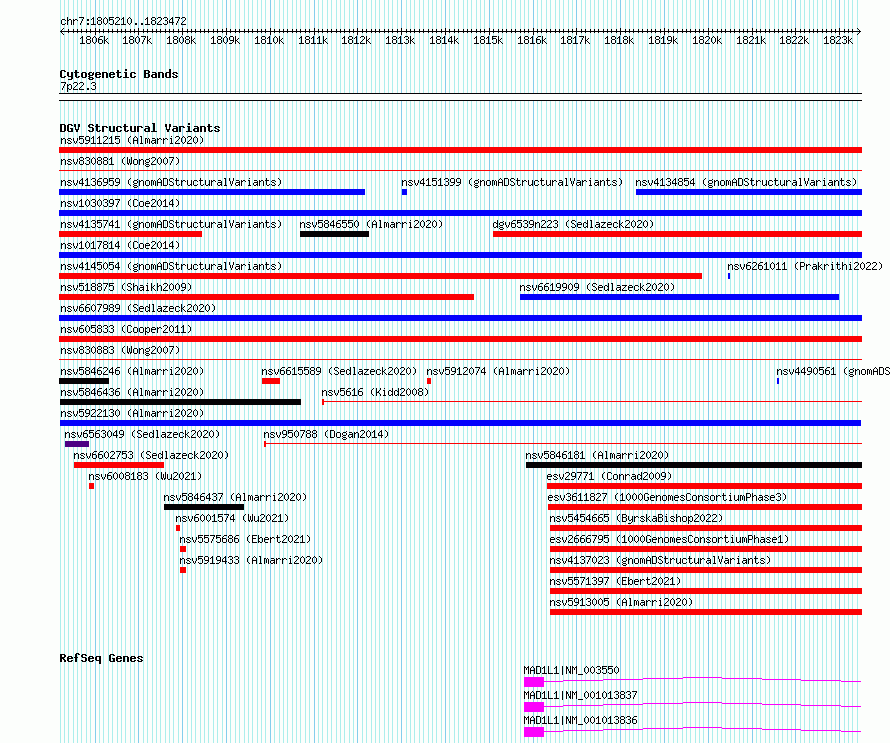The height and width of the screenshot is (743, 890).
Task: Open the MAD1L1|NM_003550 gene exon block
Action: click(x=534, y=682)
